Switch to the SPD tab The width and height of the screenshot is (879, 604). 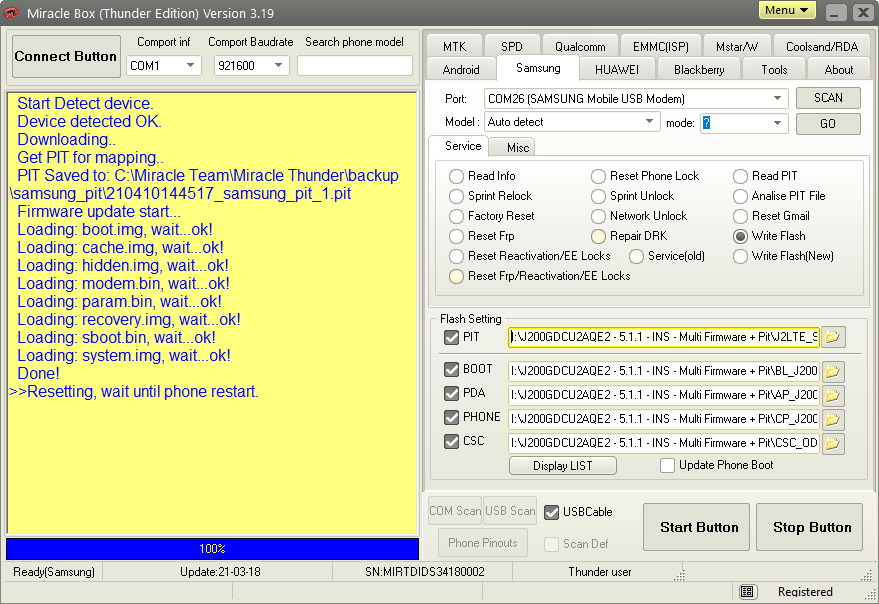click(x=512, y=47)
